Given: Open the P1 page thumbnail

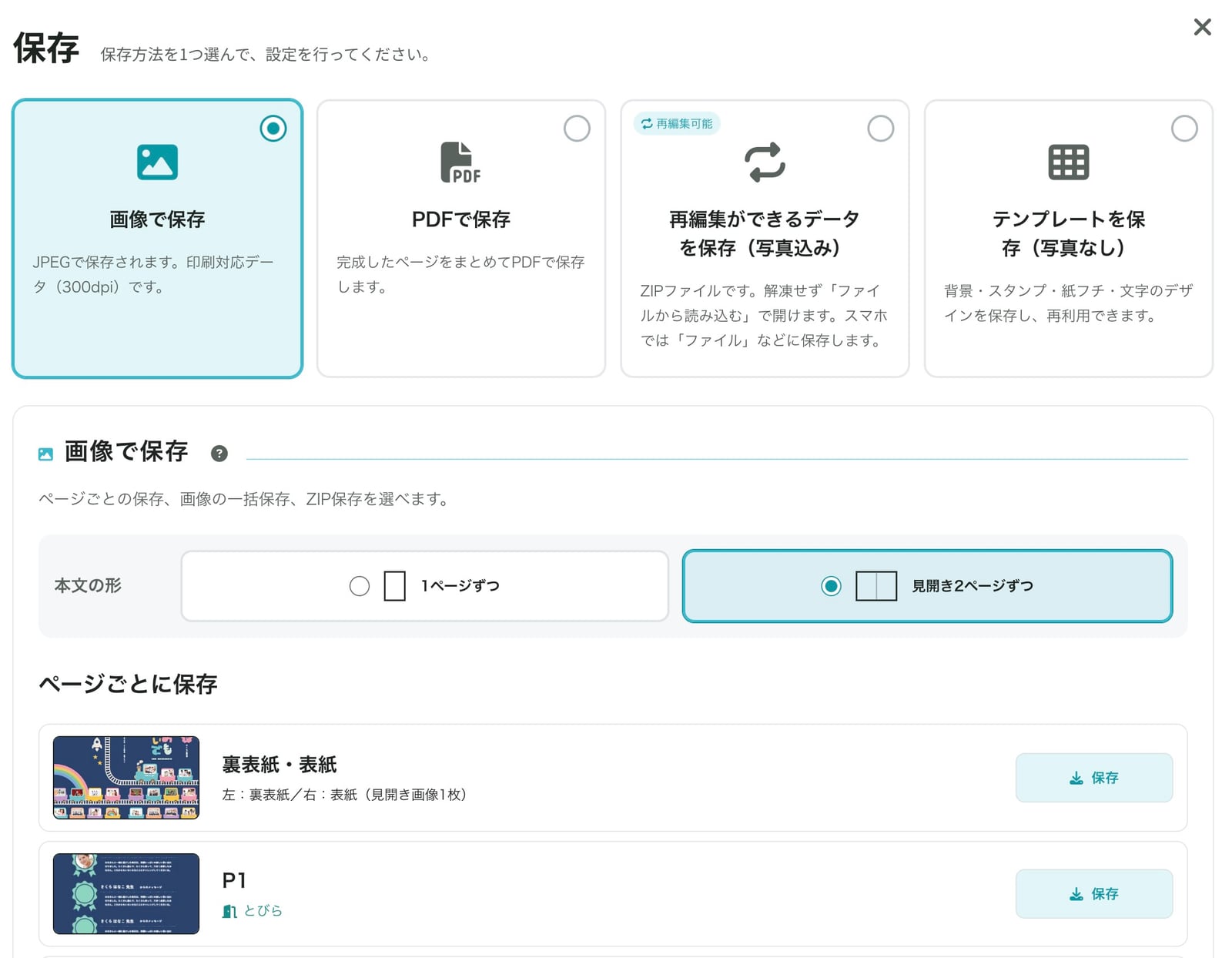Looking at the screenshot, I should point(126,894).
